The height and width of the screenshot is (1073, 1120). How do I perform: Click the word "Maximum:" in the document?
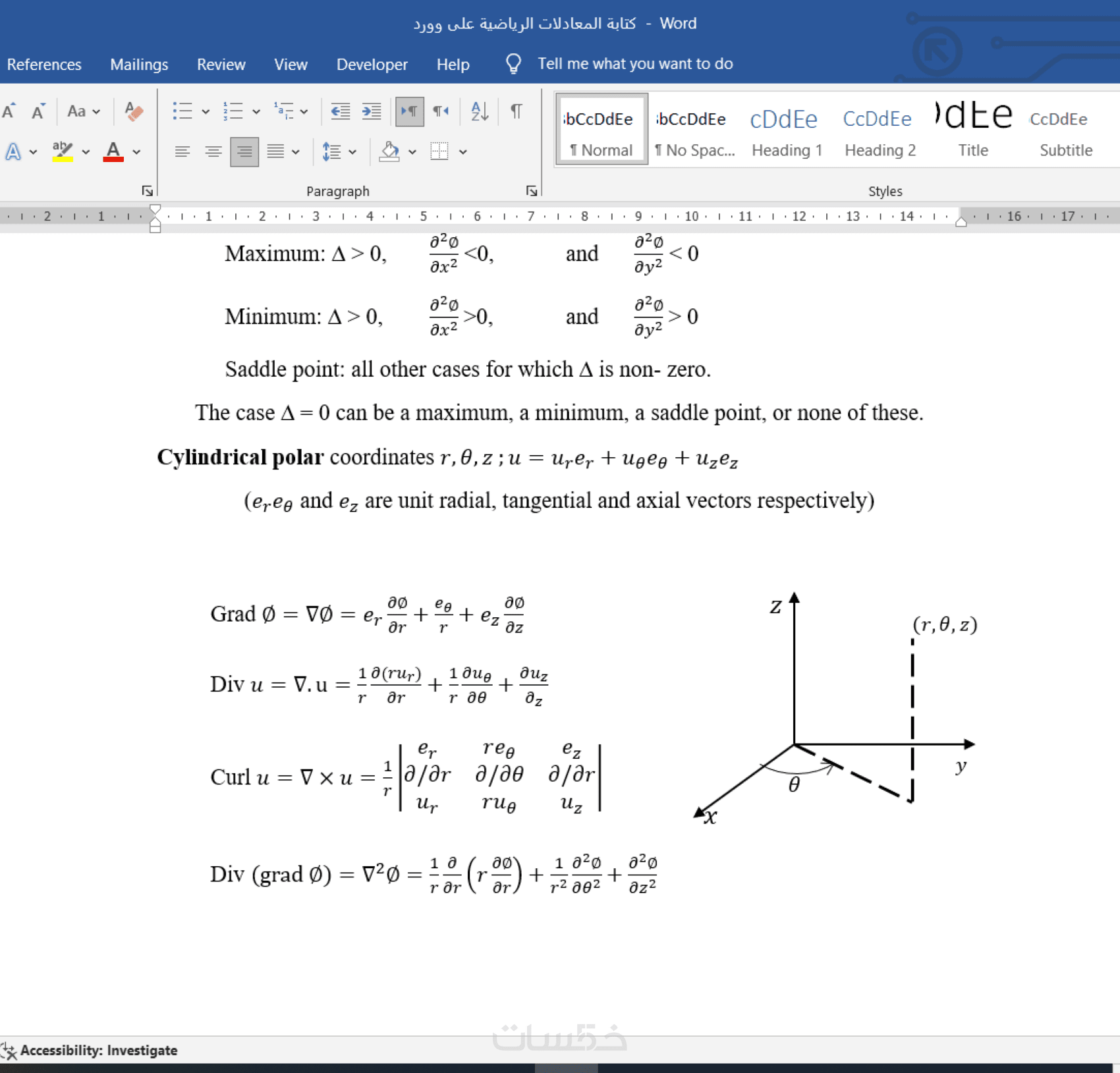pyautogui.click(x=275, y=254)
